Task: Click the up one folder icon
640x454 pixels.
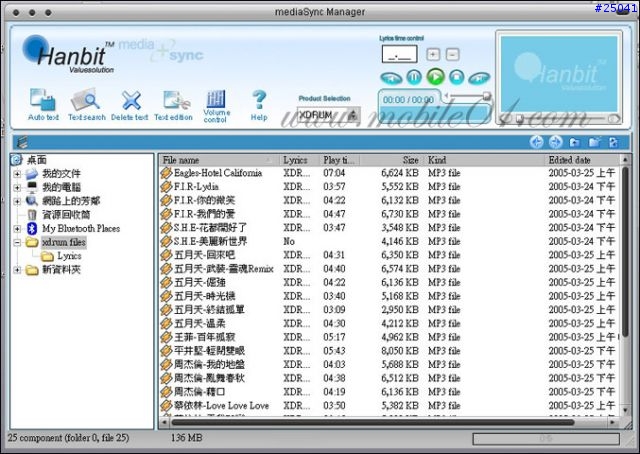Action: [575, 142]
